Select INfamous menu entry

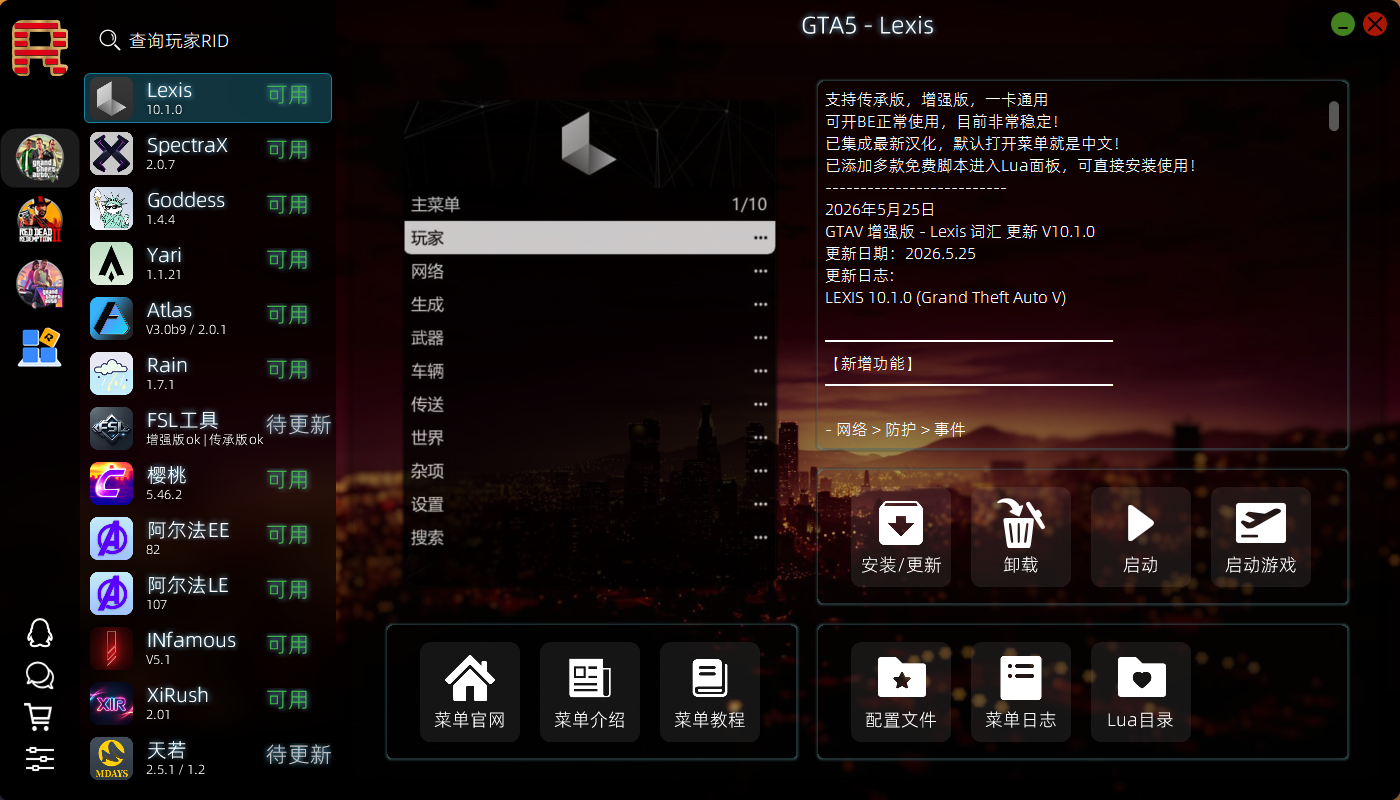coord(208,648)
